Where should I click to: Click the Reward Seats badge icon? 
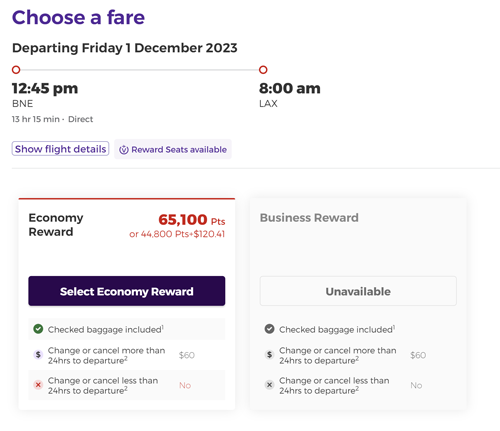tap(124, 150)
